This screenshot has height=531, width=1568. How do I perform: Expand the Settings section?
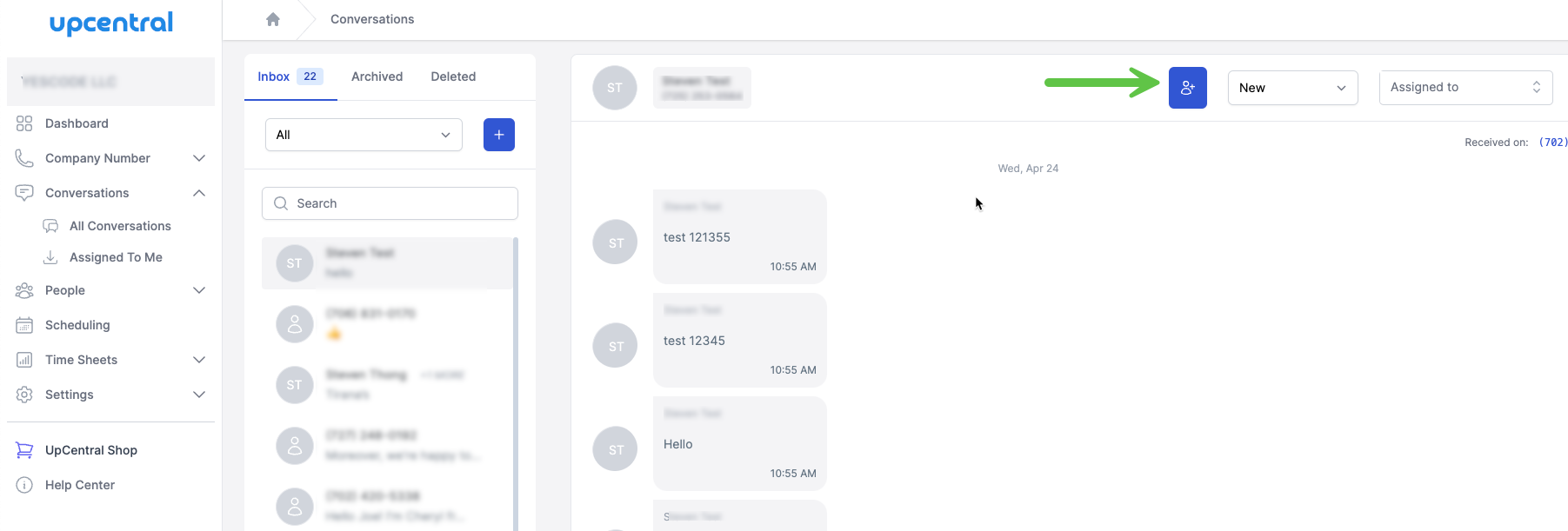point(199,394)
